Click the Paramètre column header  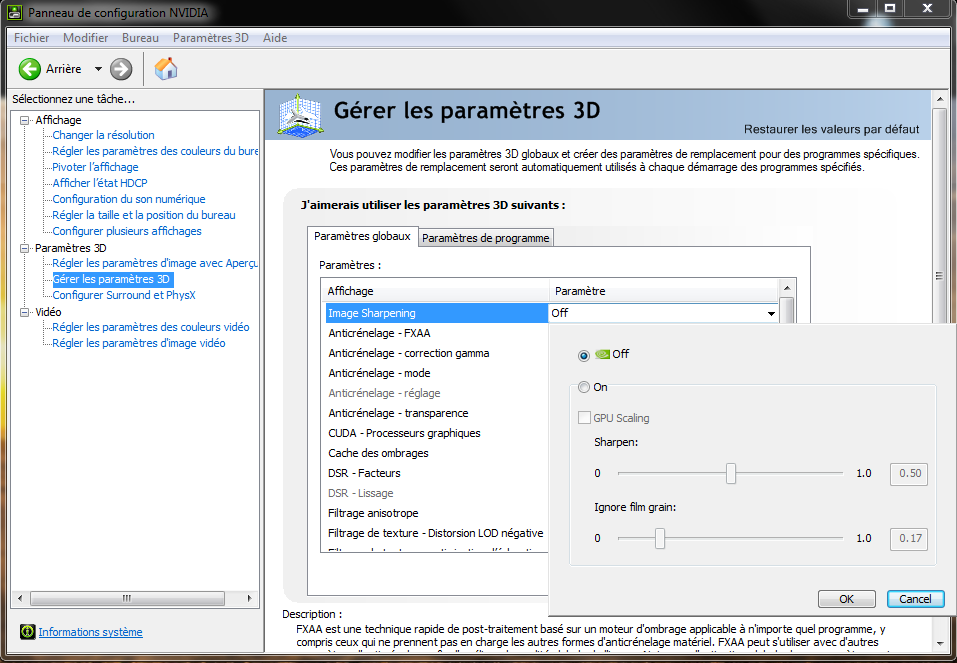(x=664, y=291)
